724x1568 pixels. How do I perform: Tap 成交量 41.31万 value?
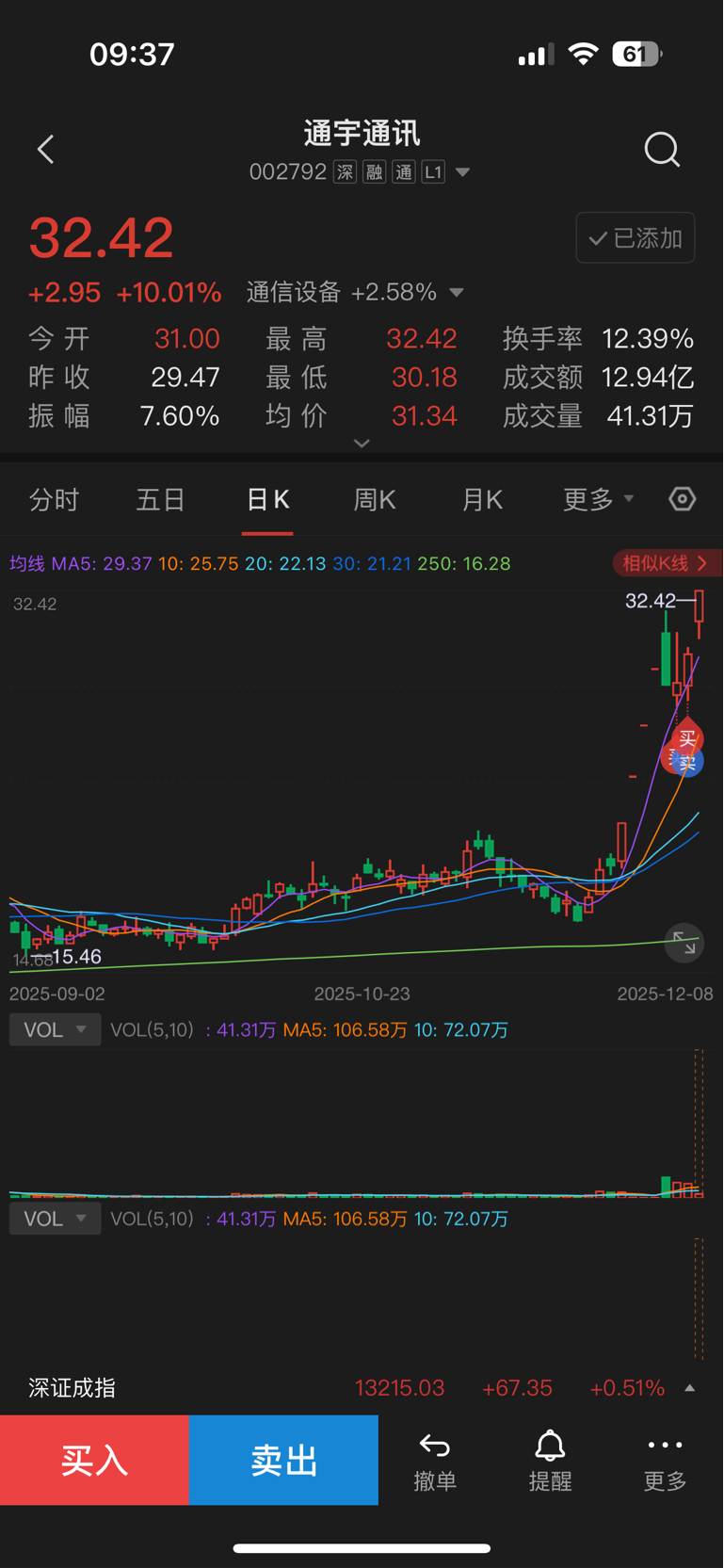(651, 416)
